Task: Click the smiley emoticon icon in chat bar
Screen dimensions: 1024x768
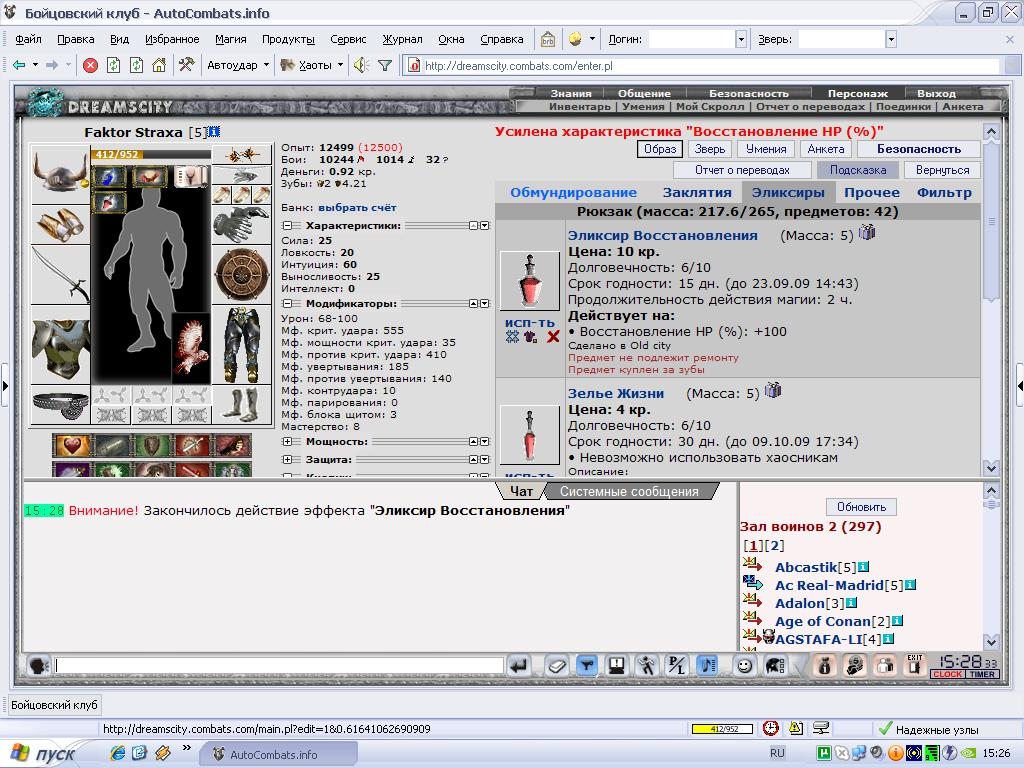Action: tap(744, 665)
